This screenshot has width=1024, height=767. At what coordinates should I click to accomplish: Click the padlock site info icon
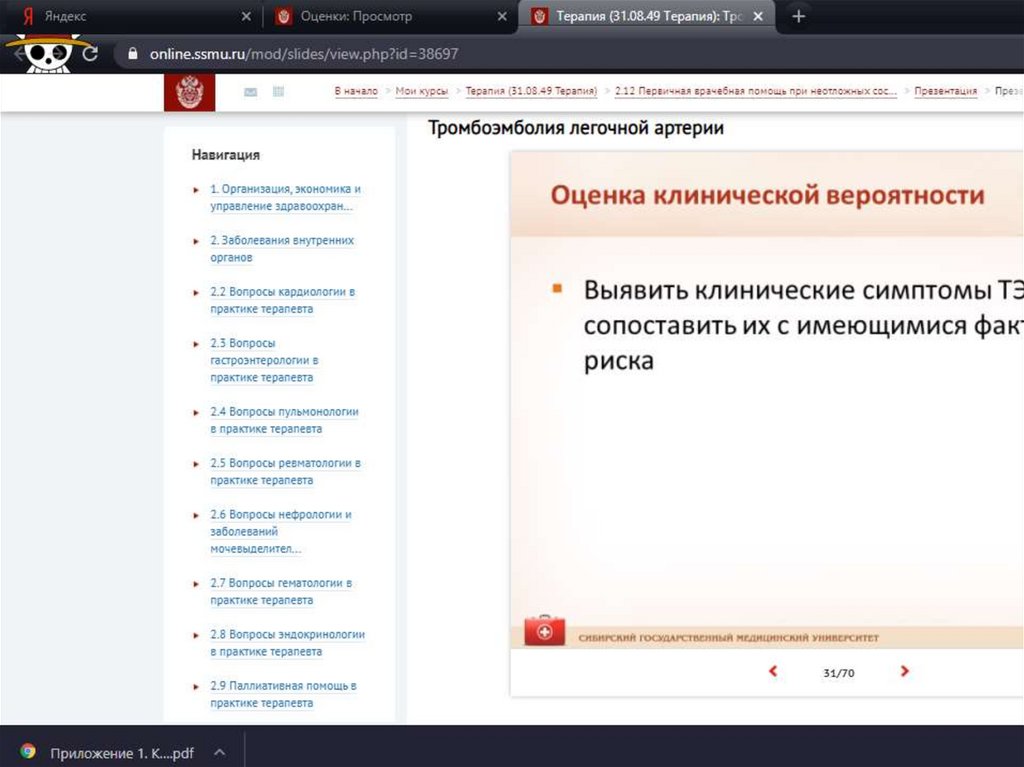point(131,54)
